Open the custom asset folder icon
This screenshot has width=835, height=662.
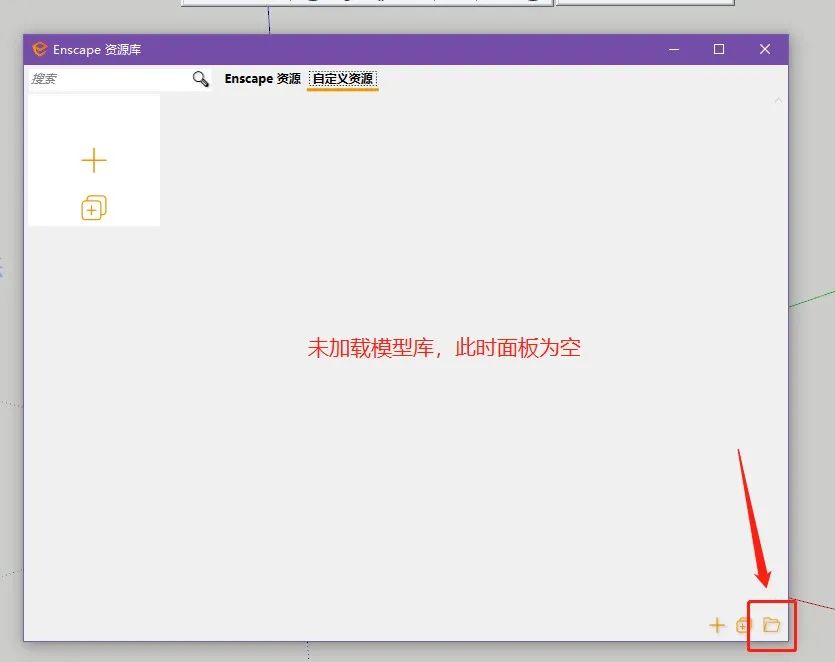771,625
